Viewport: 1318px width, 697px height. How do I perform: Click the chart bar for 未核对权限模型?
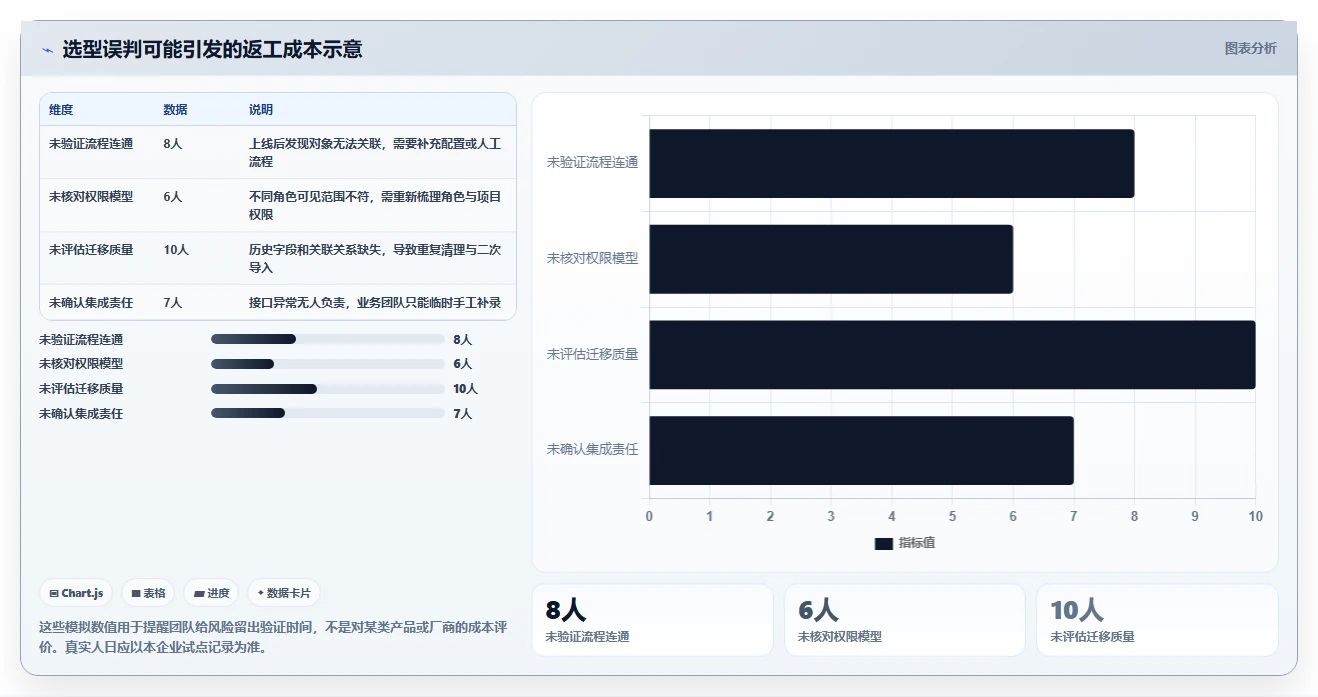[831, 259]
